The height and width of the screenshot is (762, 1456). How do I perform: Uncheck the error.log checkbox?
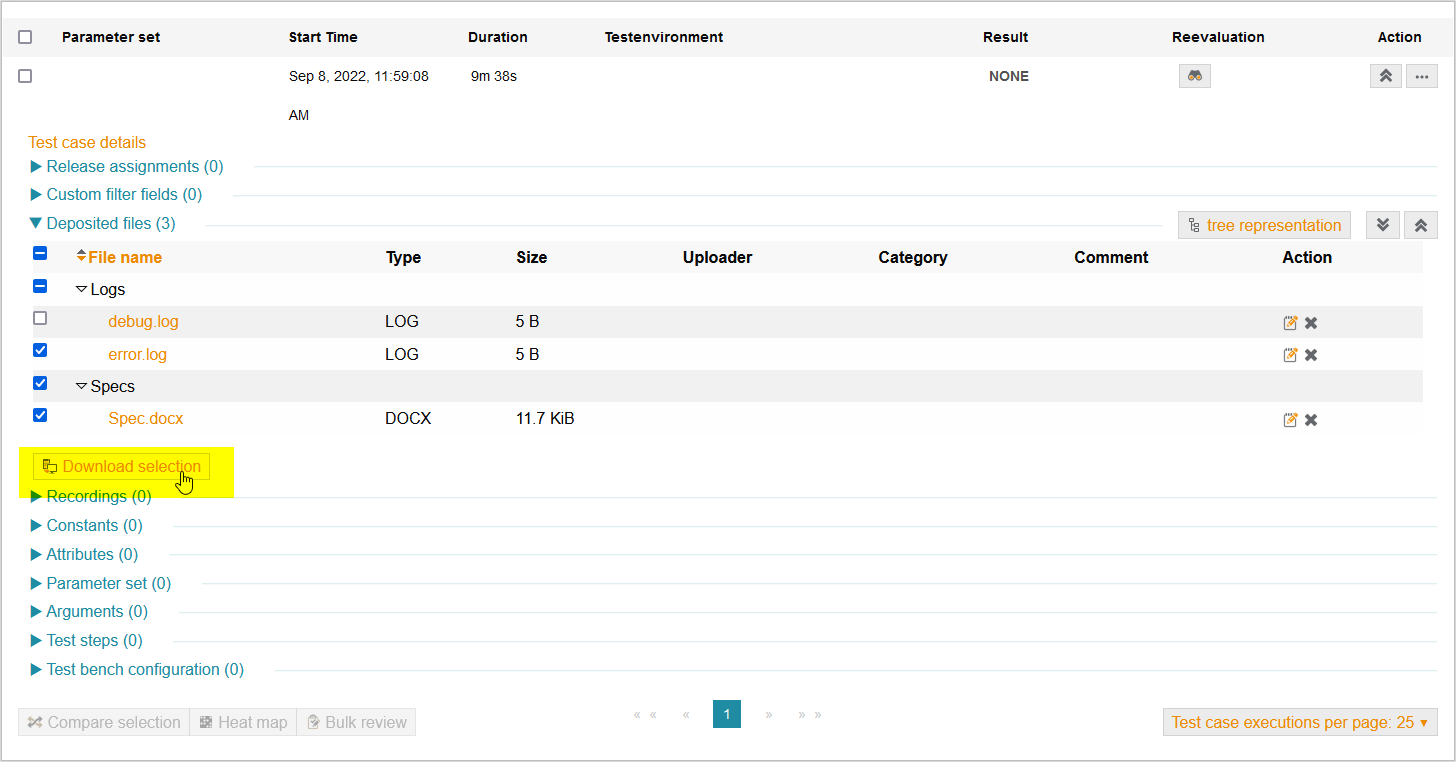pyautogui.click(x=40, y=350)
